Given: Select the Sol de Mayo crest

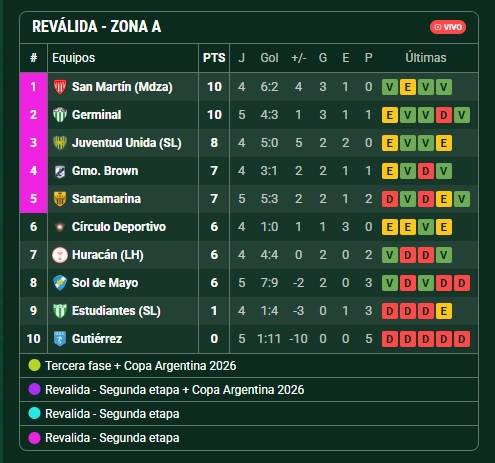Looking at the screenshot, I should pos(60,283).
